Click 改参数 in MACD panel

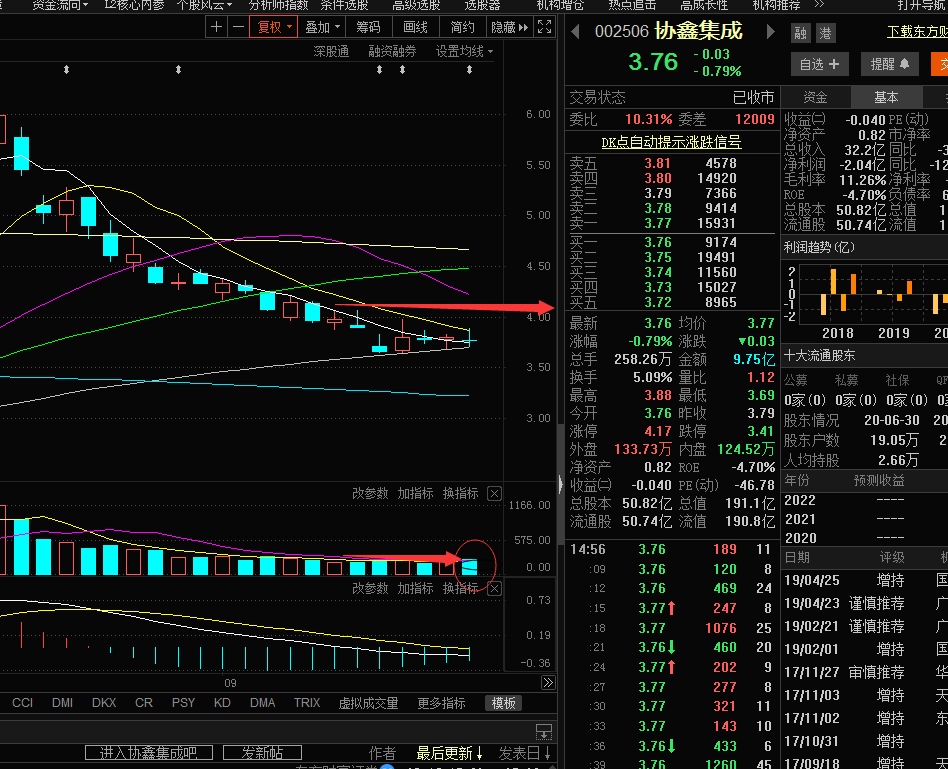point(370,588)
